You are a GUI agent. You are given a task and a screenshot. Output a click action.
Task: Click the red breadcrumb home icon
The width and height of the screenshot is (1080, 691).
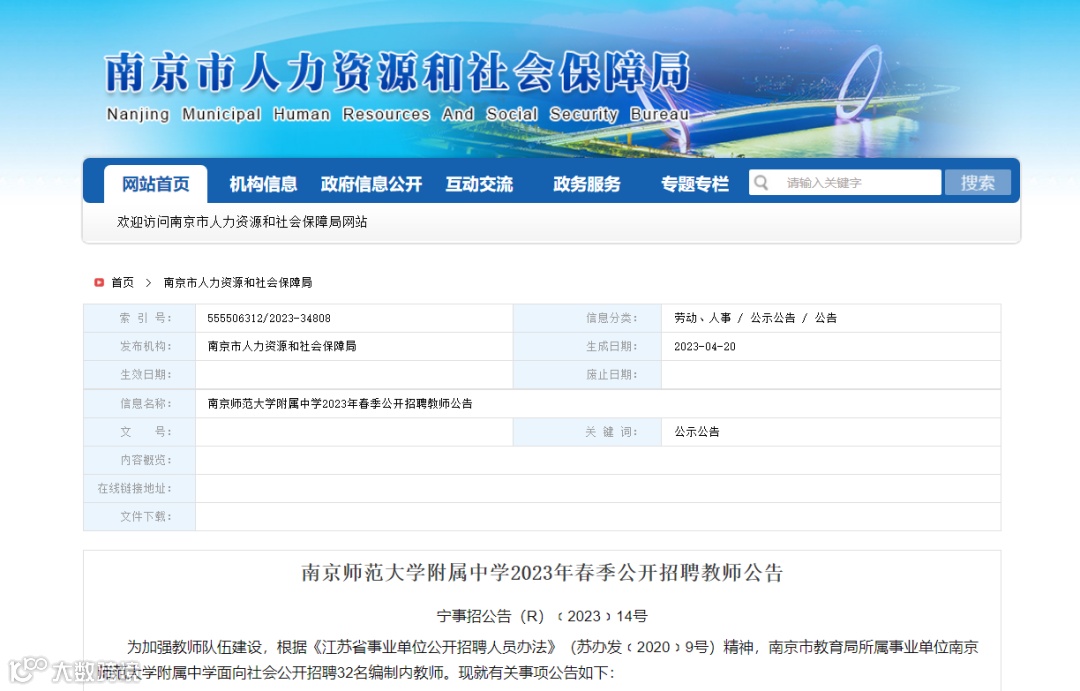99,282
